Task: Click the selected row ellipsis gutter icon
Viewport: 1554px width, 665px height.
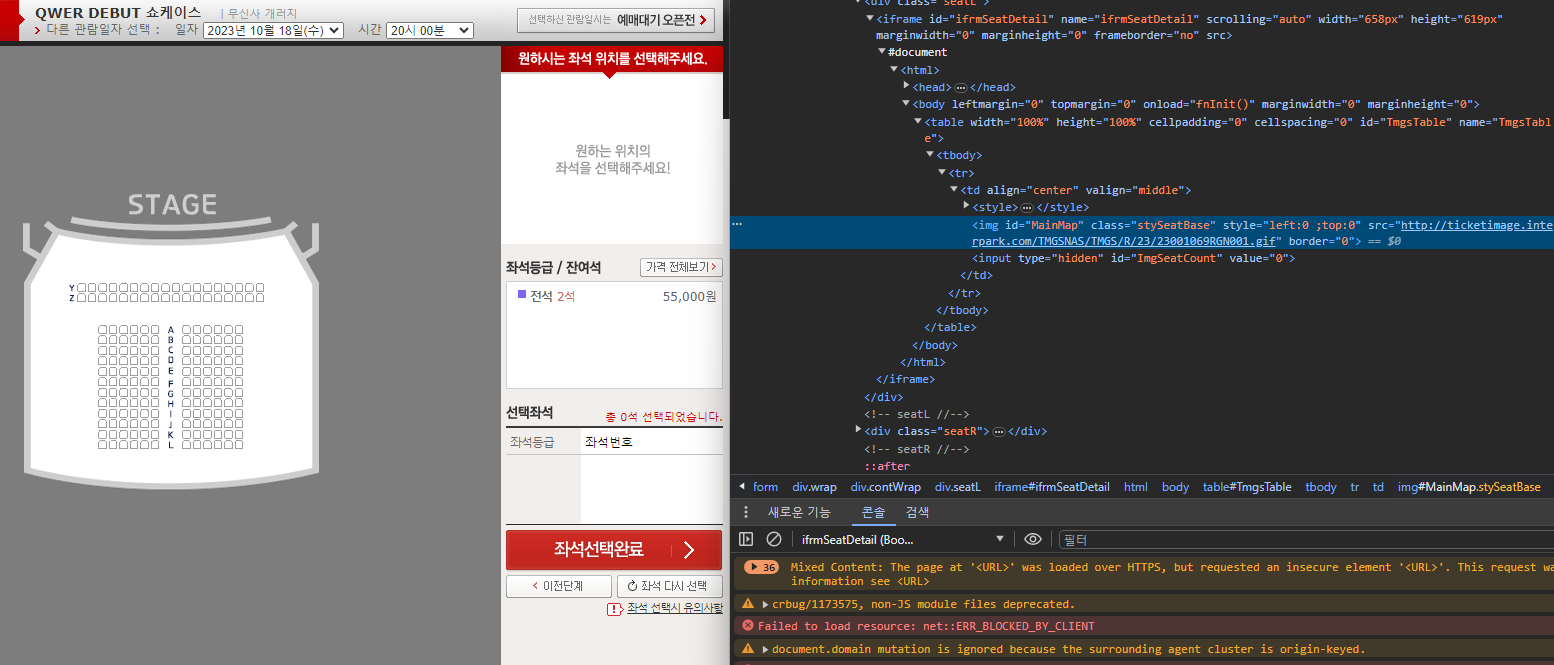Action: click(737, 224)
